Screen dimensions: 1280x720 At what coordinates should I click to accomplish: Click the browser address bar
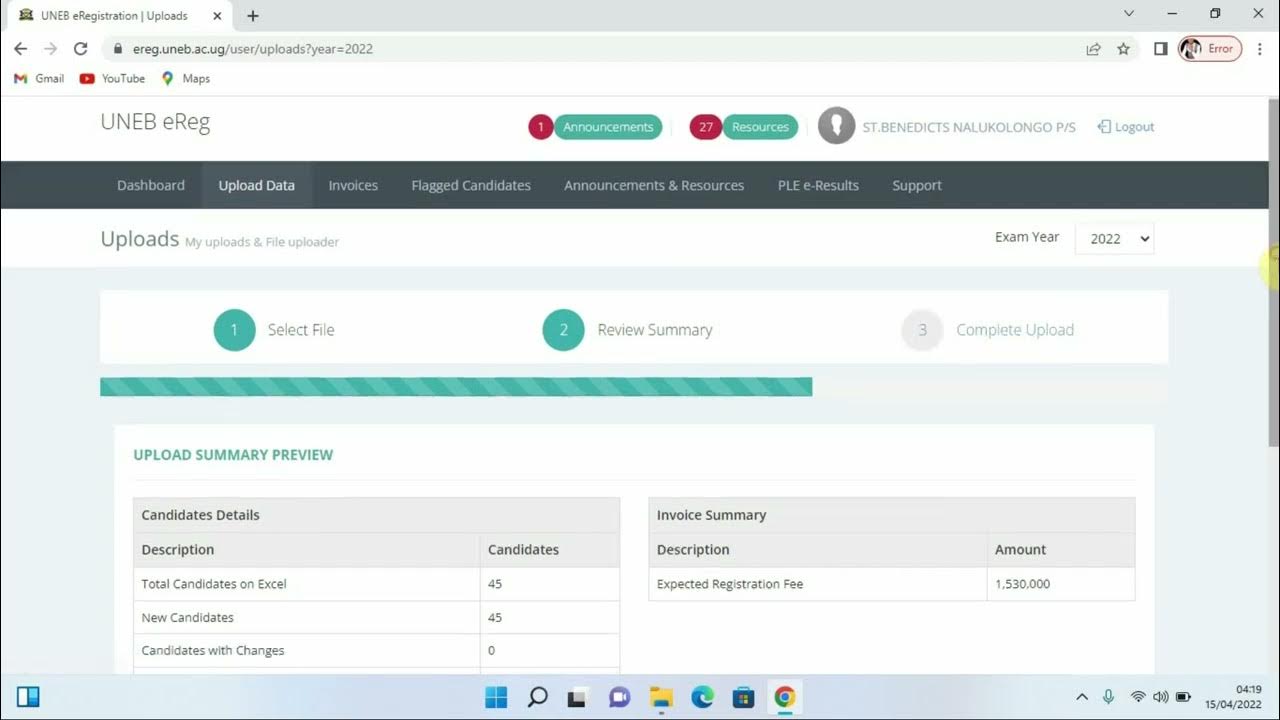(x=600, y=48)
